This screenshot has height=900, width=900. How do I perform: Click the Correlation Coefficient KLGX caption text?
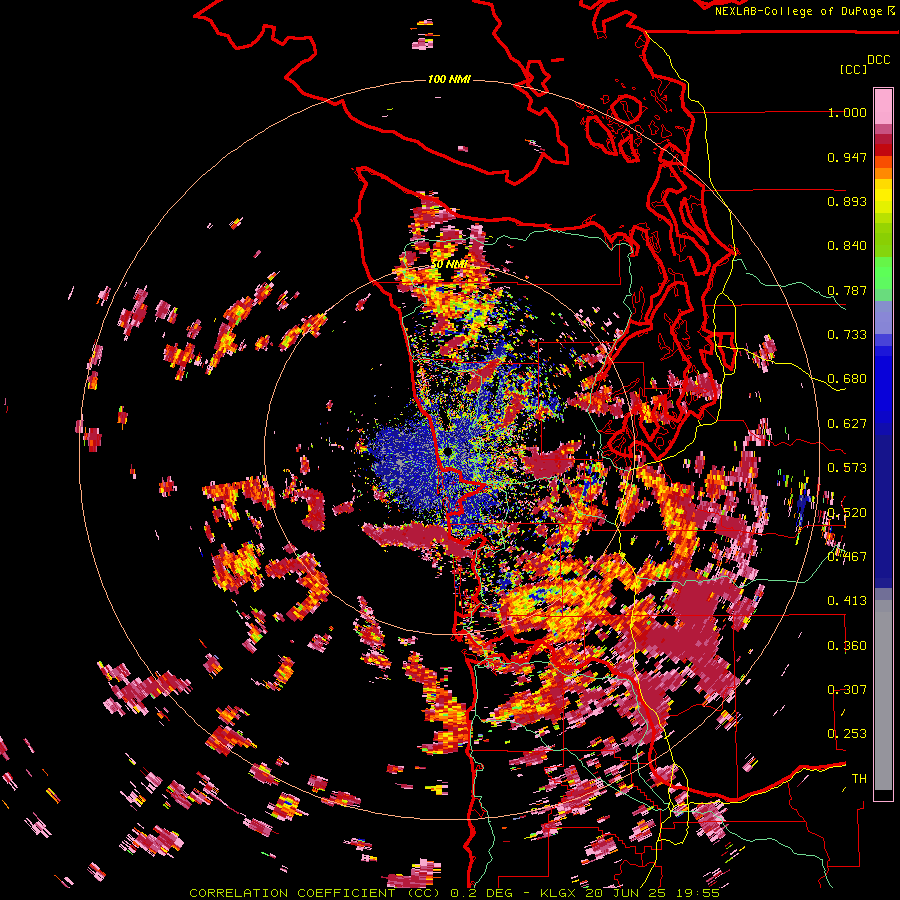point(454,893)
